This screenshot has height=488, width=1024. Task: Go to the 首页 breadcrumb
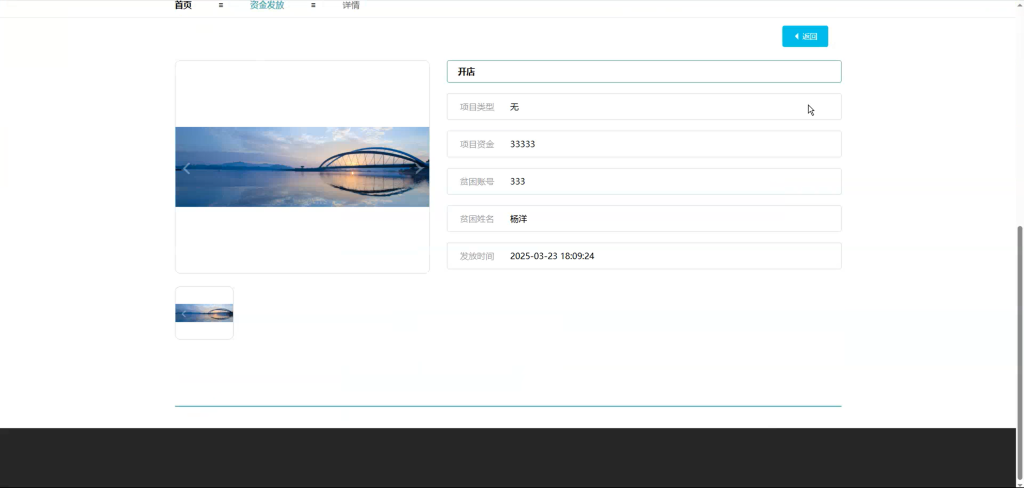pyautogui.click(x=184, y=5)
